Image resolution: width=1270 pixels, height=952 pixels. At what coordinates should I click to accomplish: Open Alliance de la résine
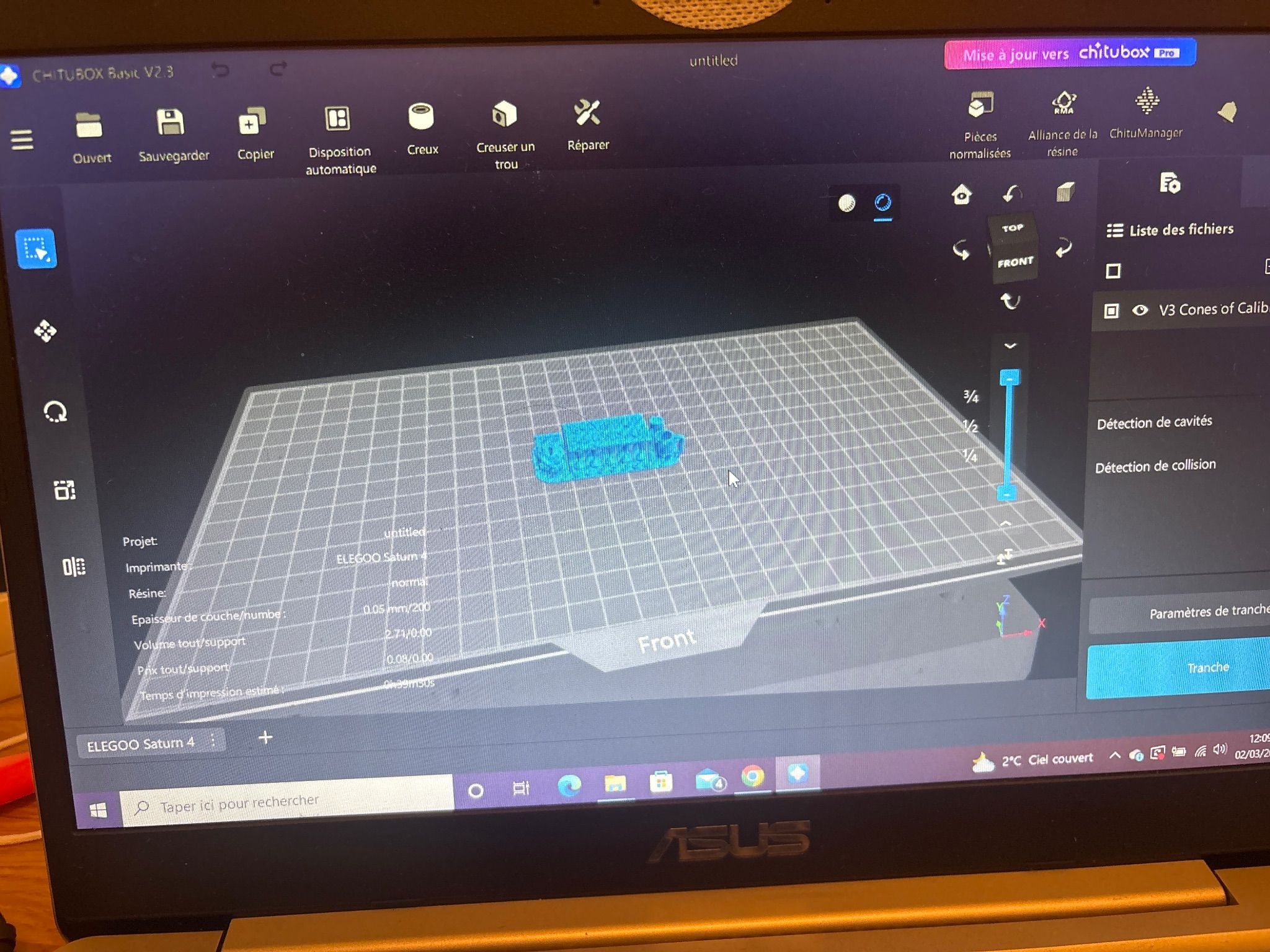pyautogui.click(x=1064, y=103)
